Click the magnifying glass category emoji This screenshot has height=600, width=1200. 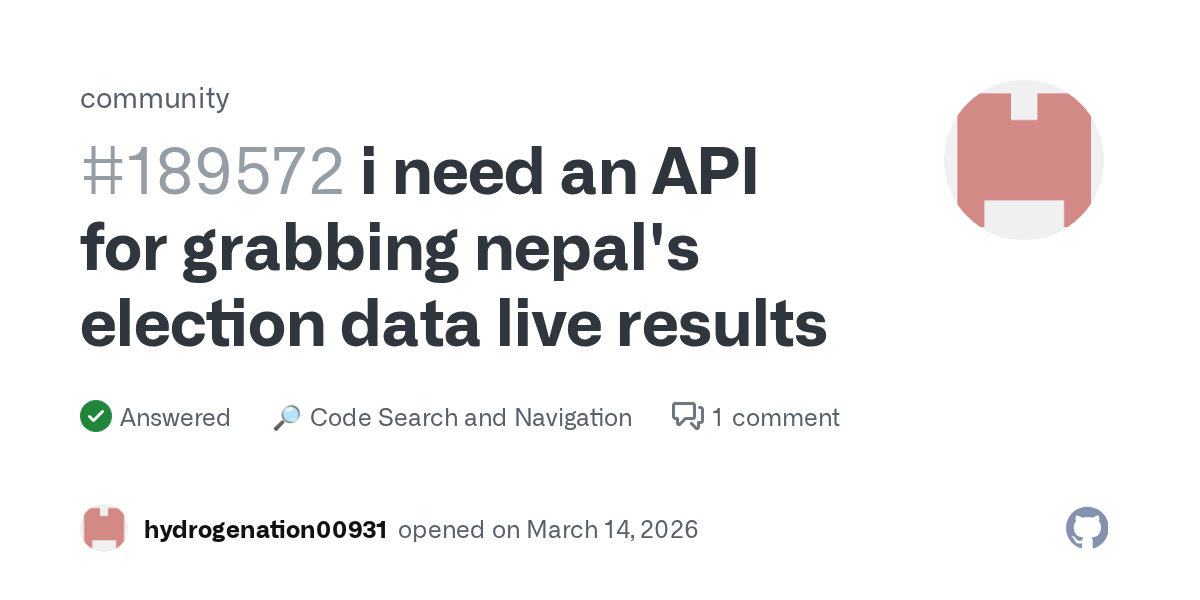point(287,417)
